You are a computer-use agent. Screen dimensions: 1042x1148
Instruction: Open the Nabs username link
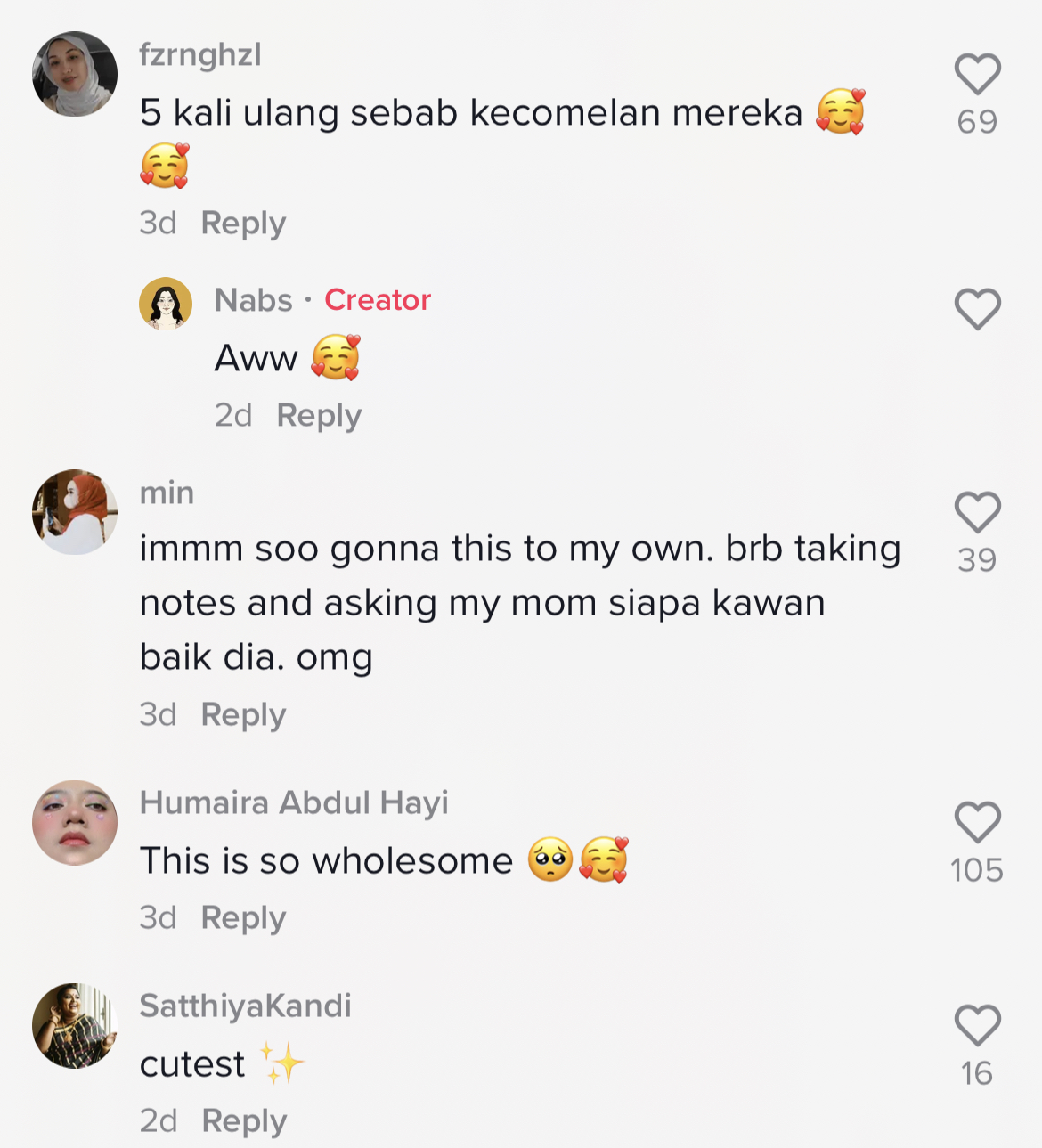tap(254, 300)
